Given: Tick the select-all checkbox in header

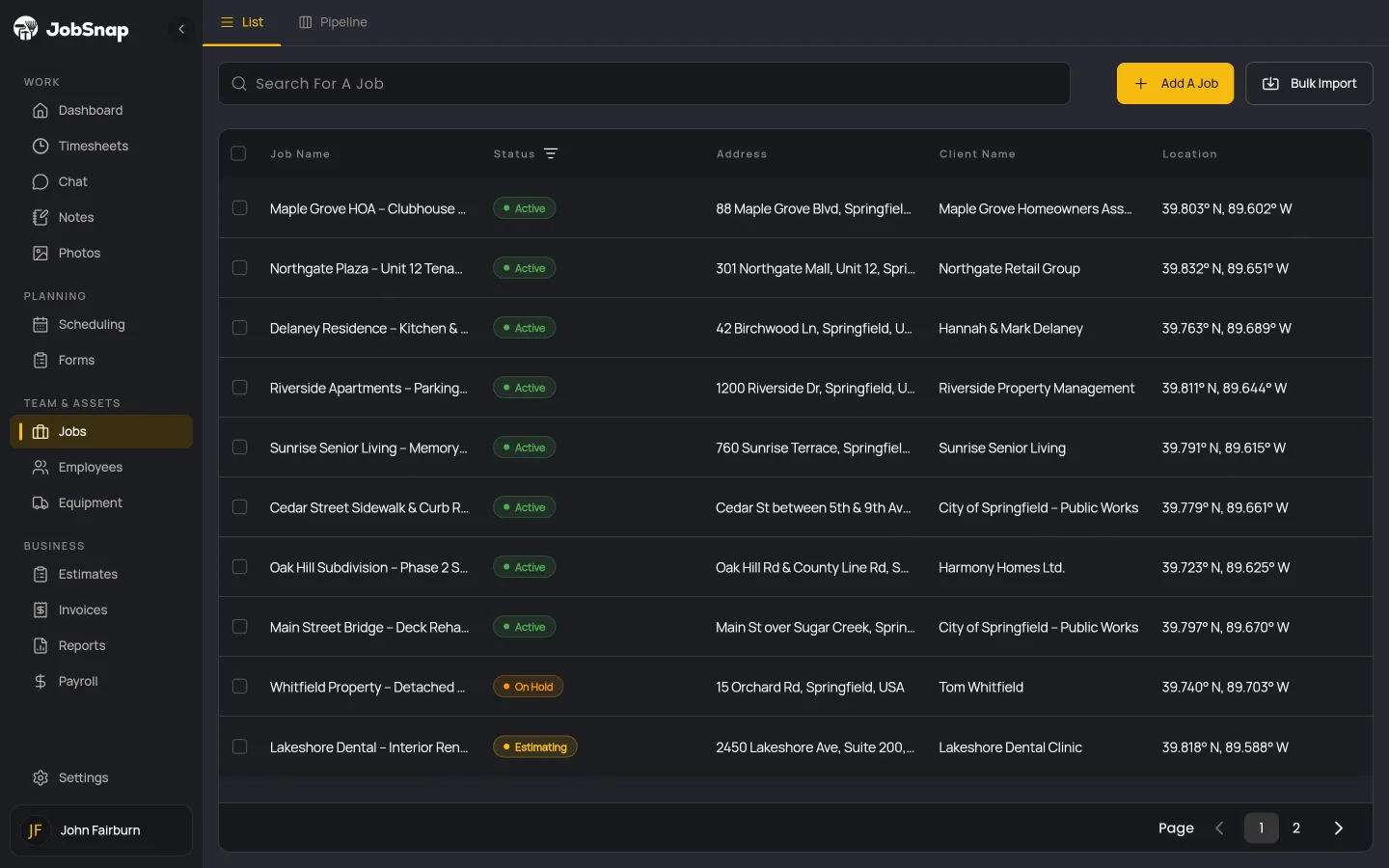Looking at the screenshot, I should pos(239,153).
